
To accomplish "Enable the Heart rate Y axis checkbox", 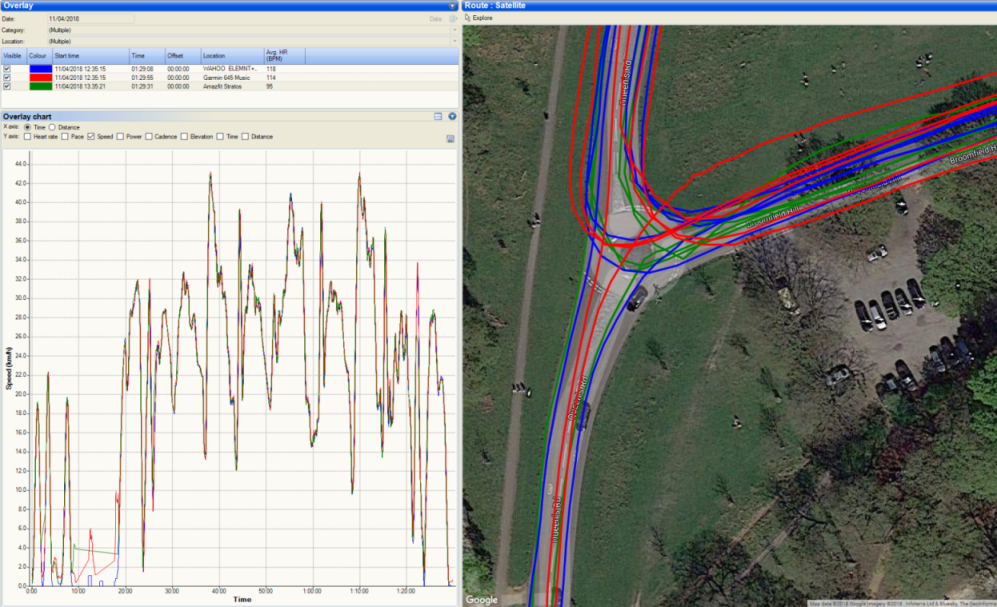I will click(x=27, y=136).
